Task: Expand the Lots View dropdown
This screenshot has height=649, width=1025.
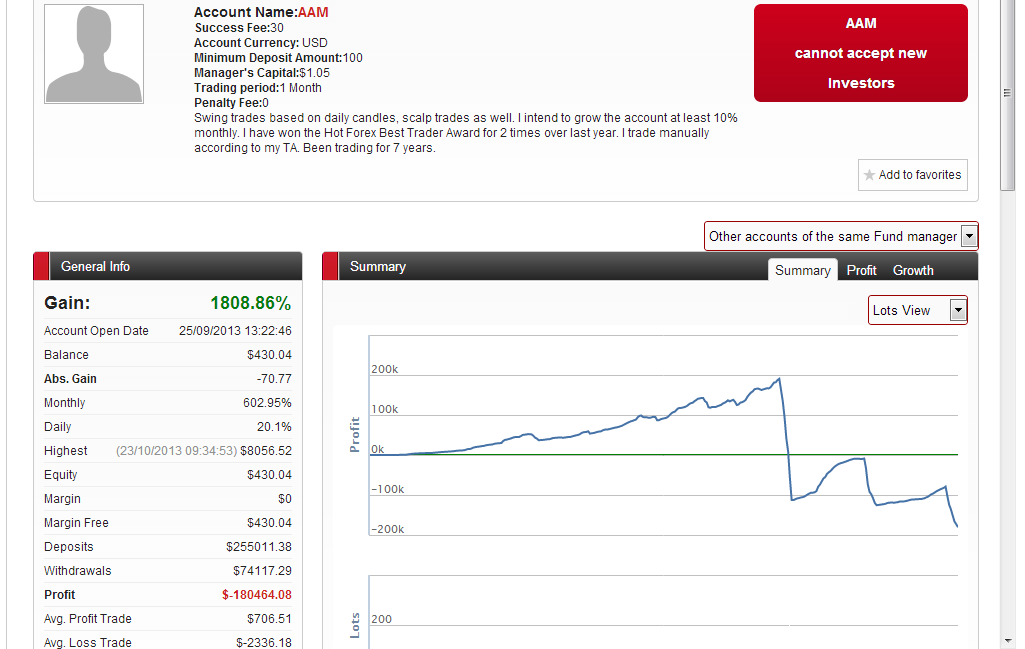Action: (917, 310)
